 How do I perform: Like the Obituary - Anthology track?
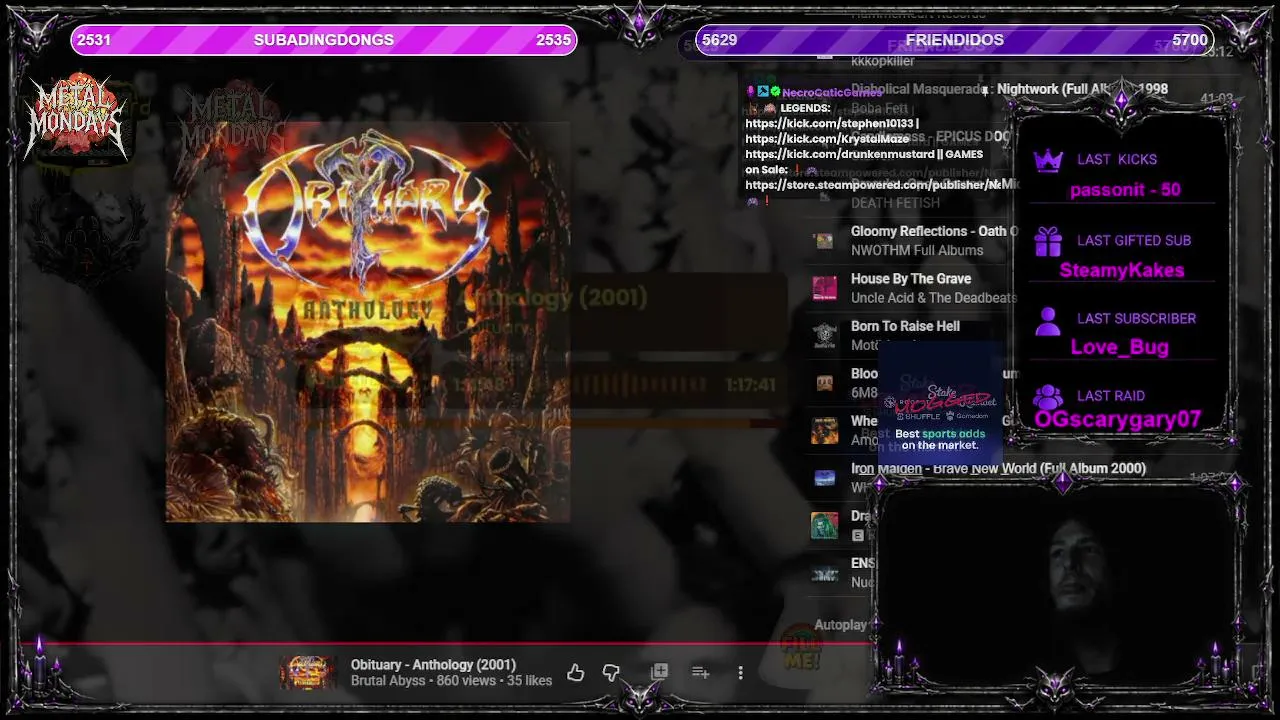click(575, 673)
